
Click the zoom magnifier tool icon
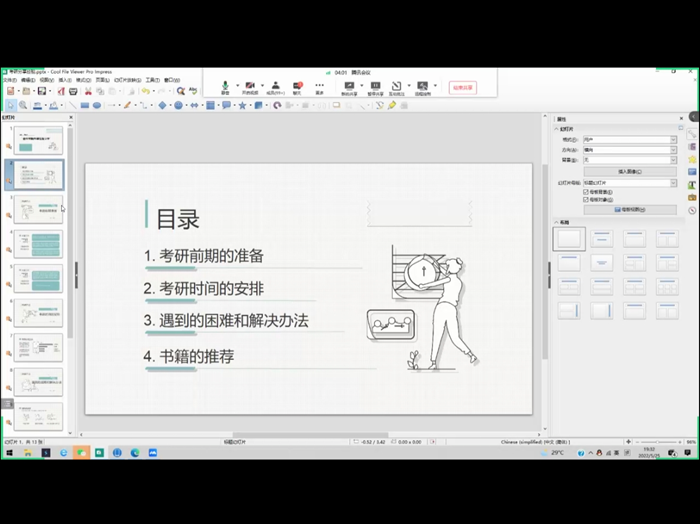(x=23, y=105)
